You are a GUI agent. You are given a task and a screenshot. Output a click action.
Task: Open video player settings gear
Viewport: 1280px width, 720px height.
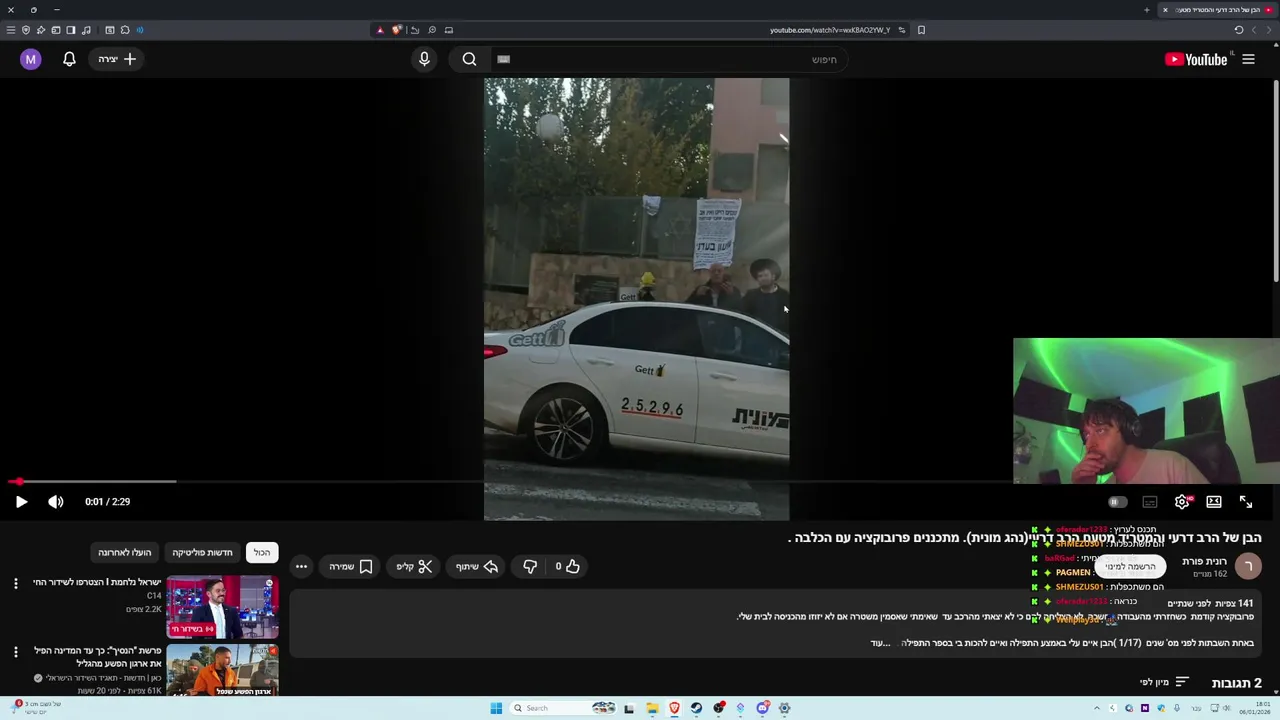(1182, 502)
